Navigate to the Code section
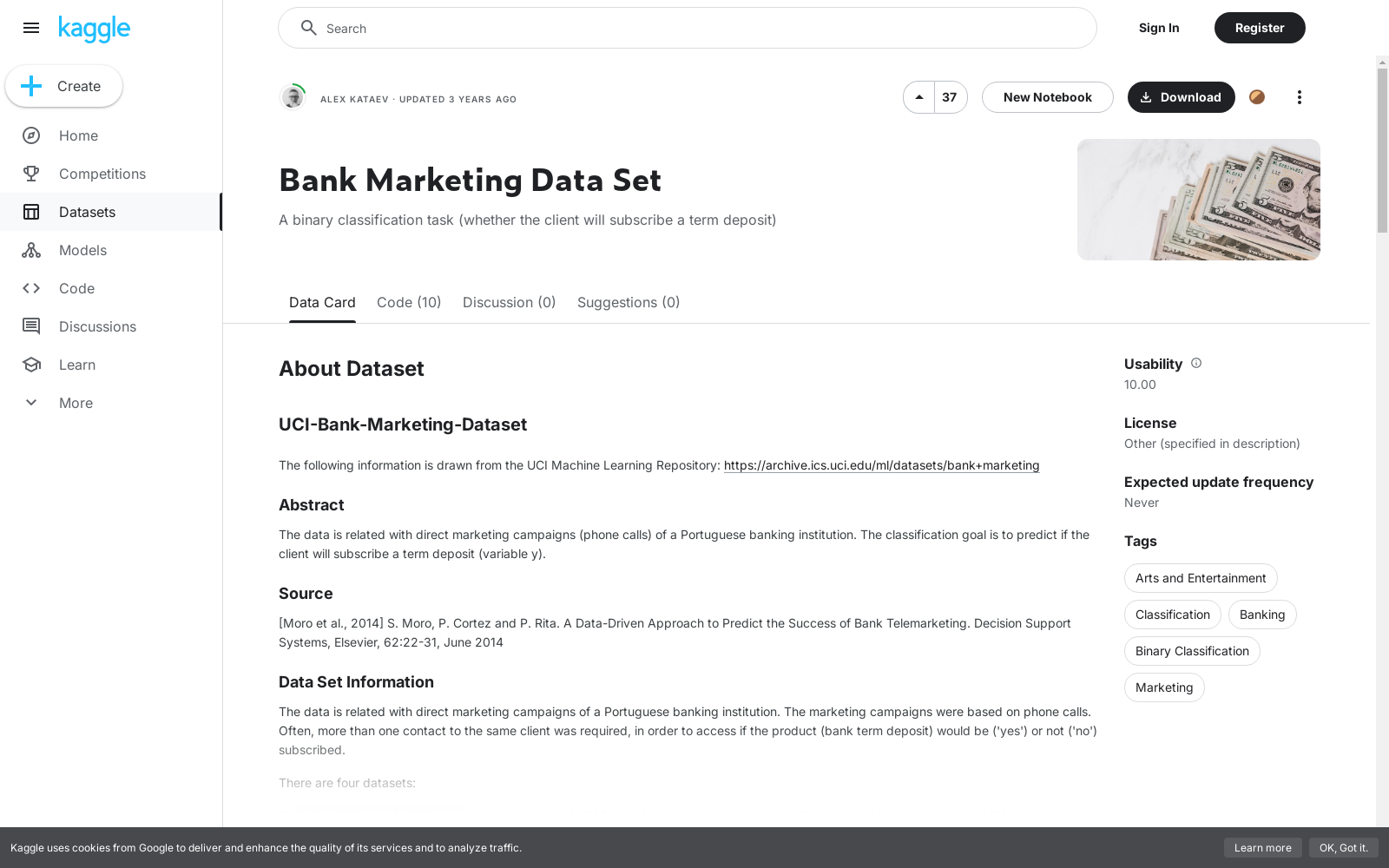 pos(76,288)
